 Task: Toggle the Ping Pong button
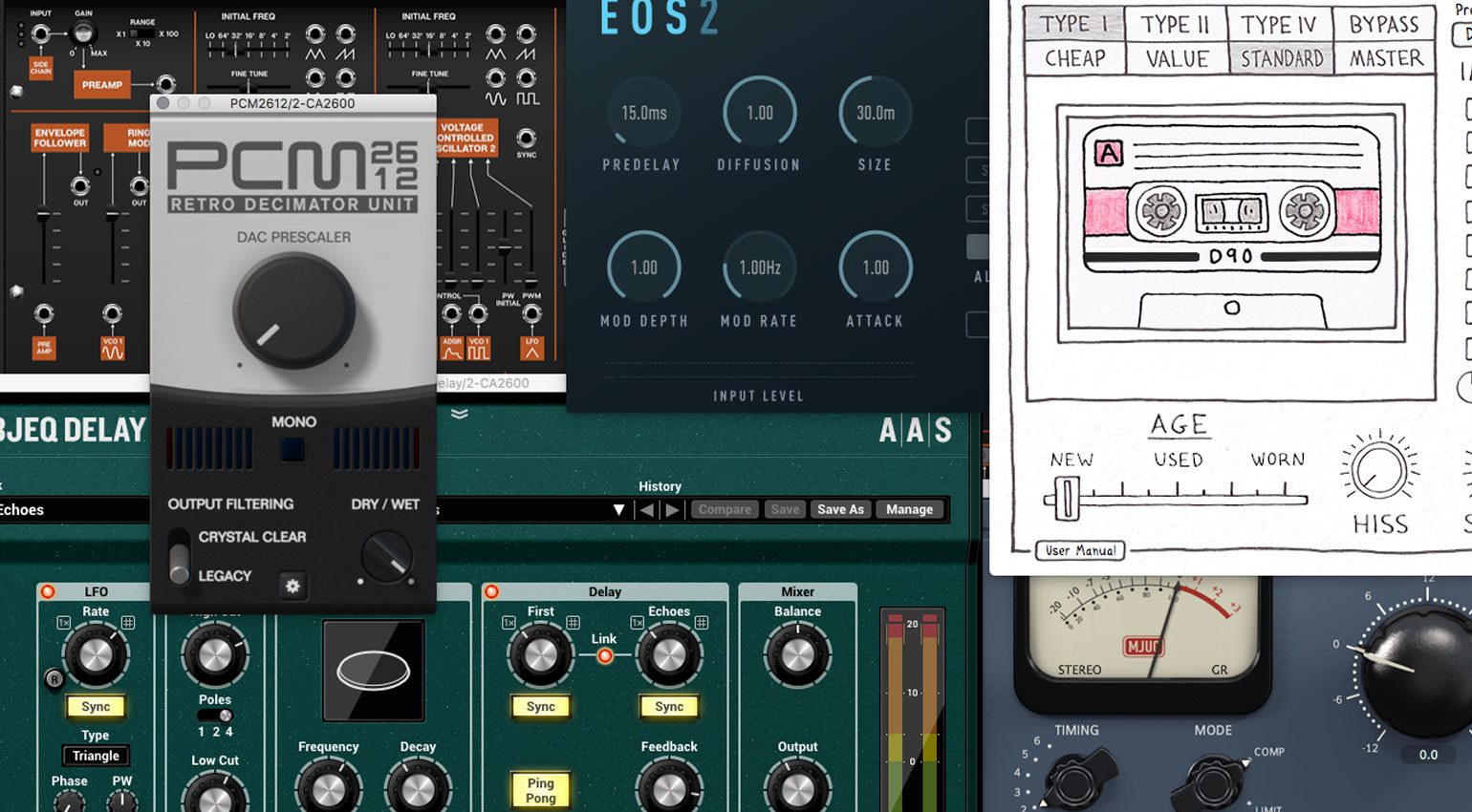(x=540, y=790)
